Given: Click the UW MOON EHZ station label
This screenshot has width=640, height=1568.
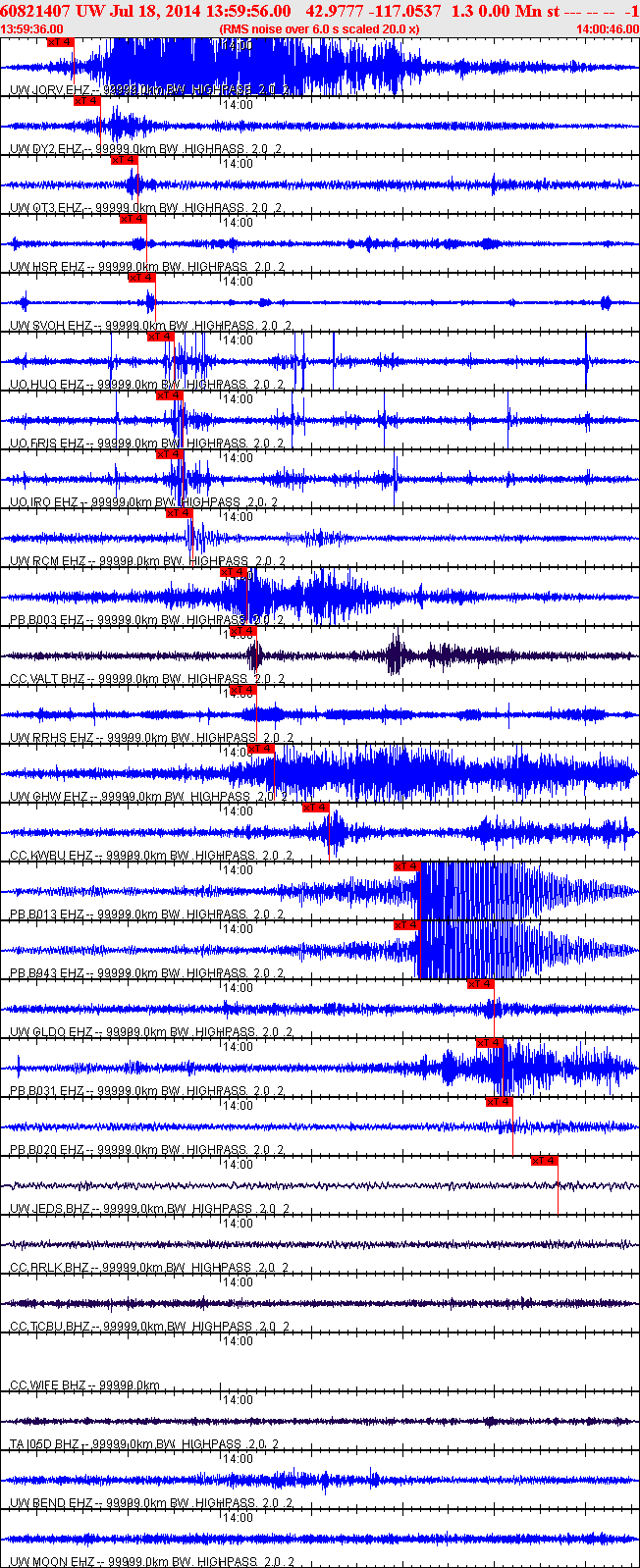Looking at the screenshot, I should click(51, 1561).
